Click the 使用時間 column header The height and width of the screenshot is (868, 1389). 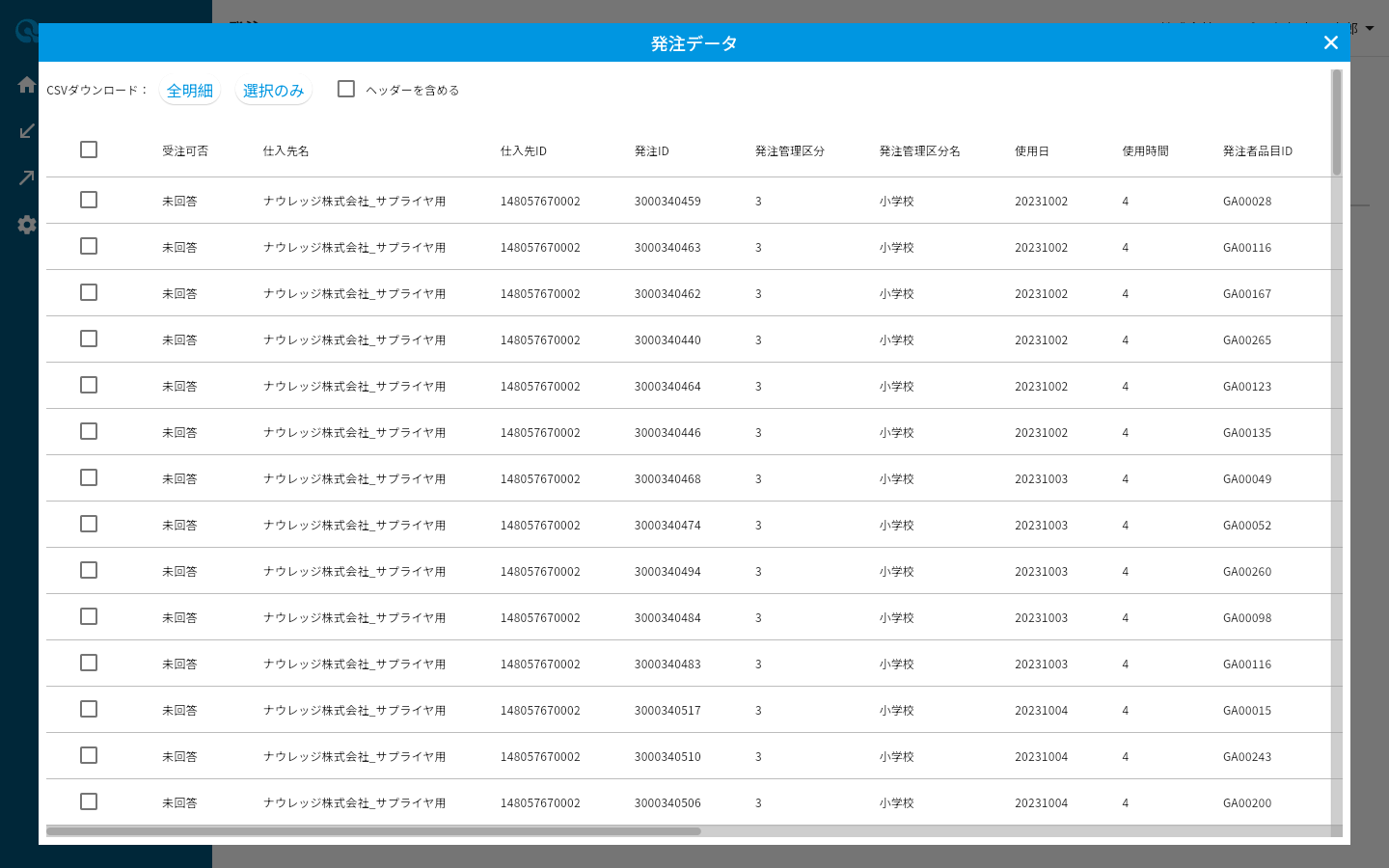[1146, 151]
